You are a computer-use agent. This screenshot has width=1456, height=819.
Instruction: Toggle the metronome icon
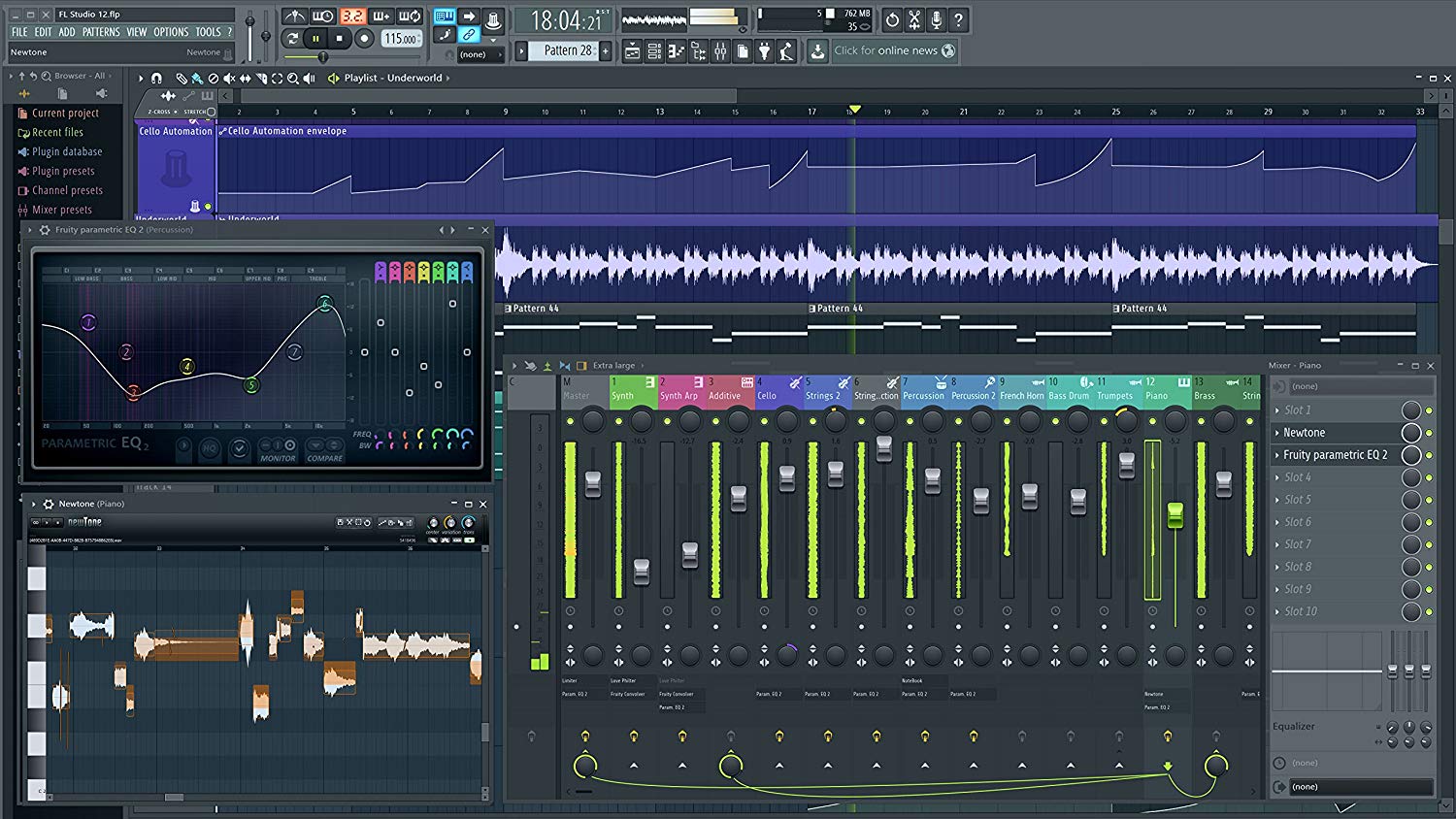[294, 14]
